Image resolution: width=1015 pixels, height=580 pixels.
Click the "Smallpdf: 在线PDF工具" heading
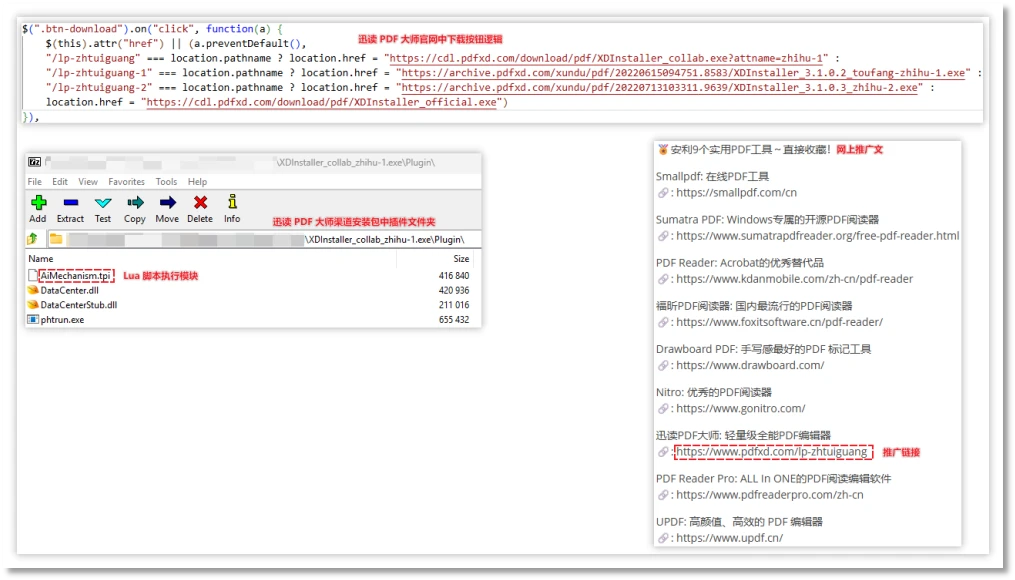712,176
